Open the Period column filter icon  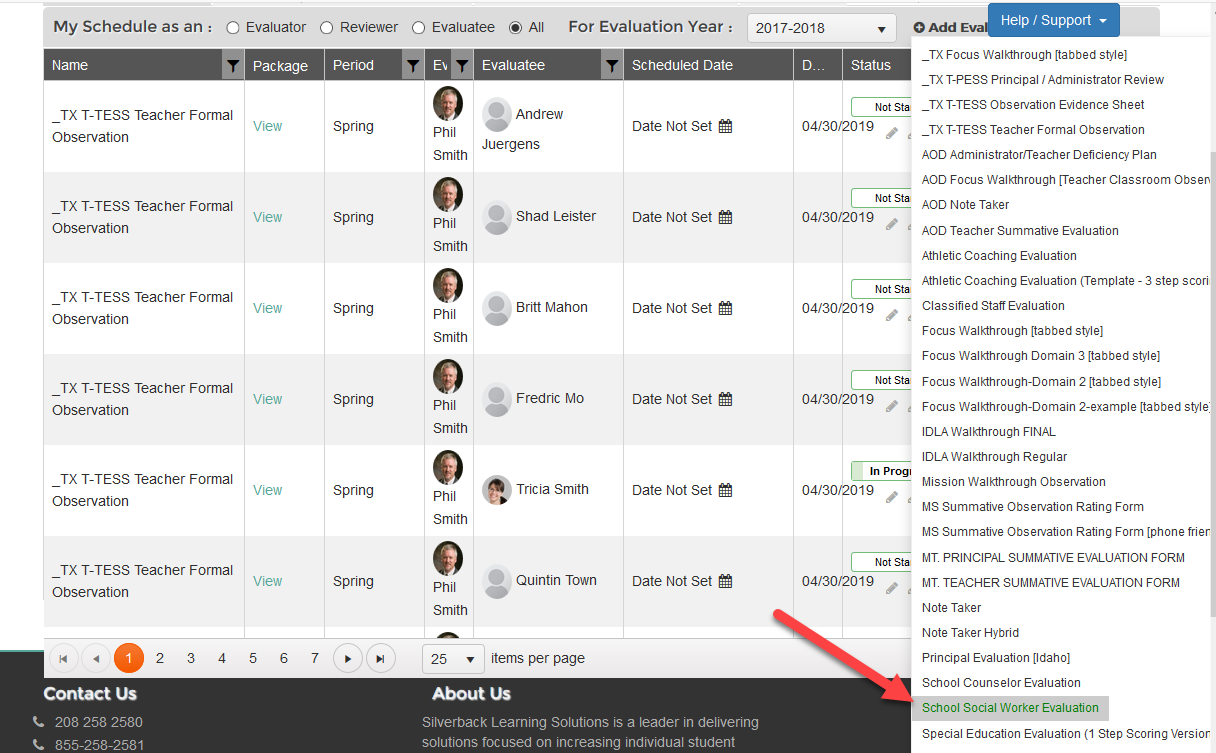pyautogui.click(x=412, y=66)
